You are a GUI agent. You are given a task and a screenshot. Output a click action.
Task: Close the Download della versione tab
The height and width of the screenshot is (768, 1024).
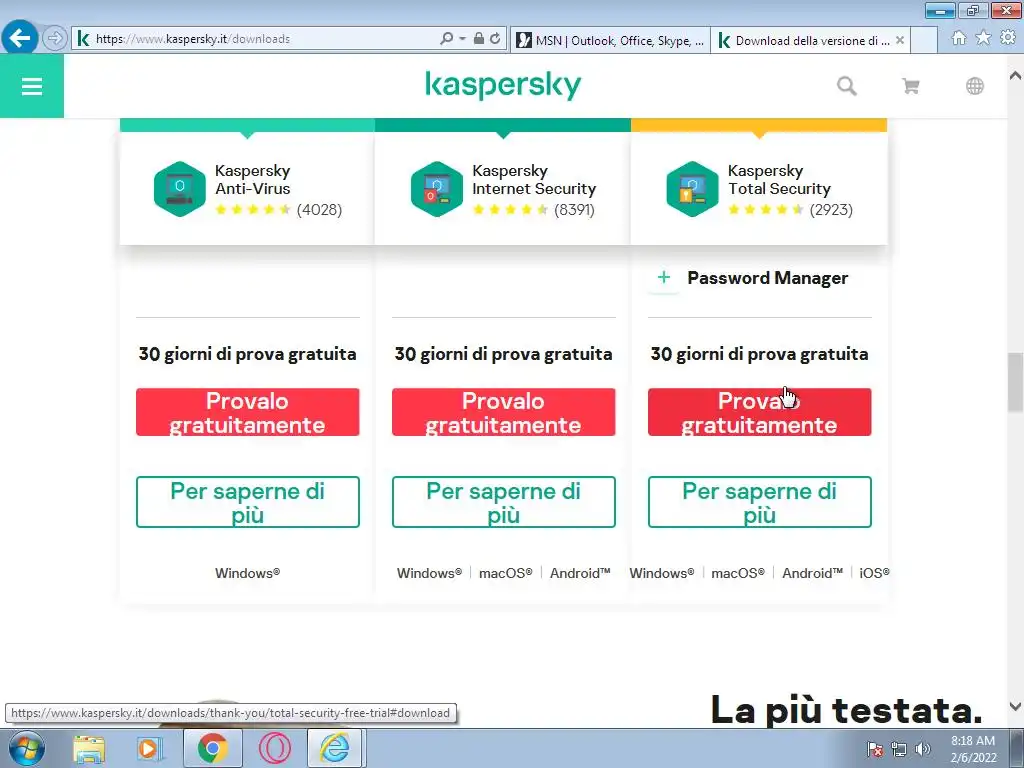click(x=900, y=40)
